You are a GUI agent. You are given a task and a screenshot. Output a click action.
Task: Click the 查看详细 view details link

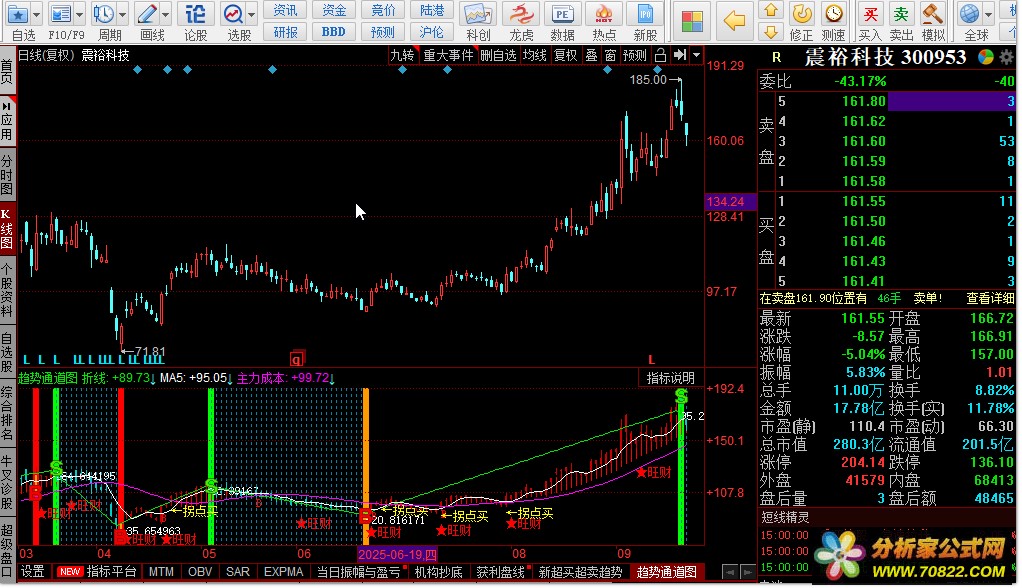click(x=990, y=298)
